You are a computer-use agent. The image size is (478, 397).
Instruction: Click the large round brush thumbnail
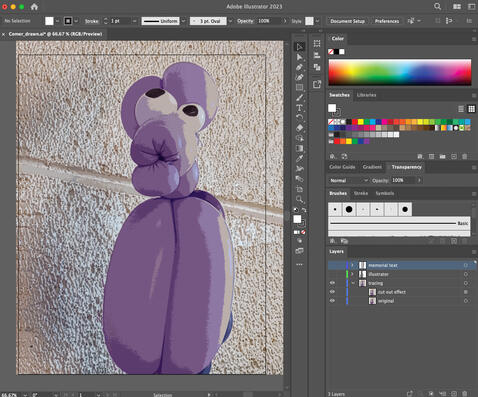pyautogui.click(x=349, y=209)
